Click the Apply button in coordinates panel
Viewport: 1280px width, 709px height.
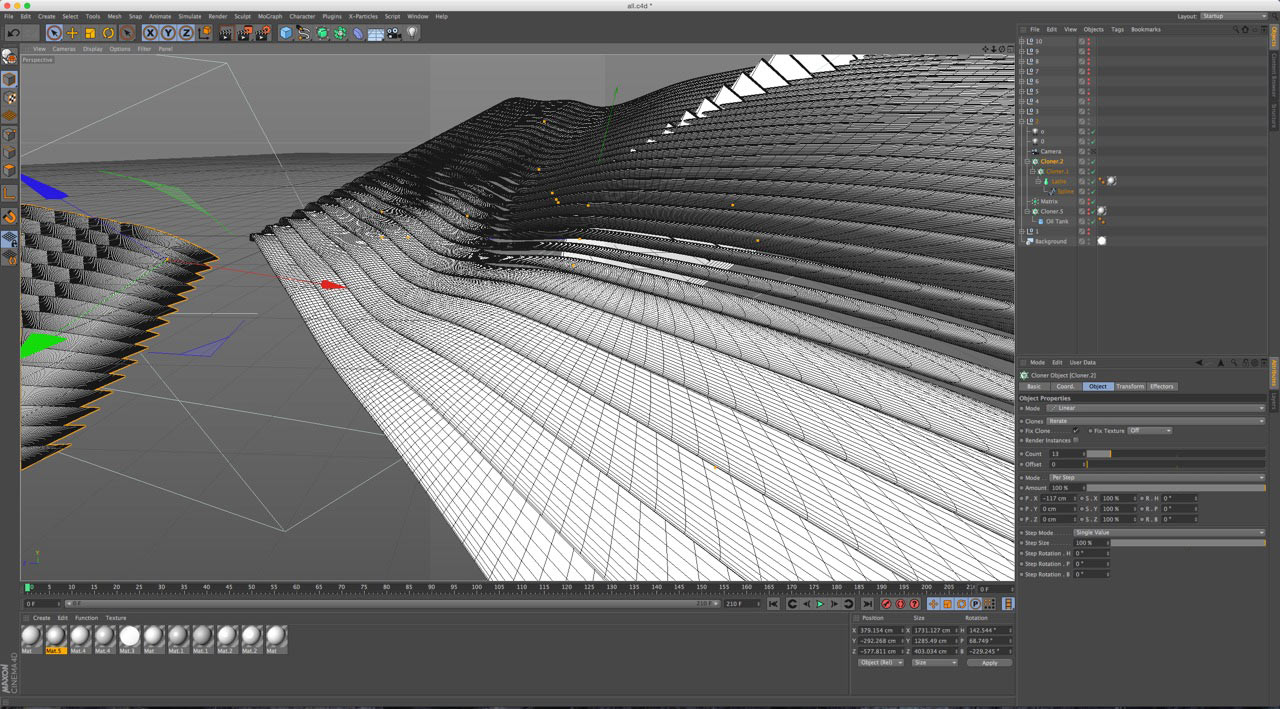point(989,662)
